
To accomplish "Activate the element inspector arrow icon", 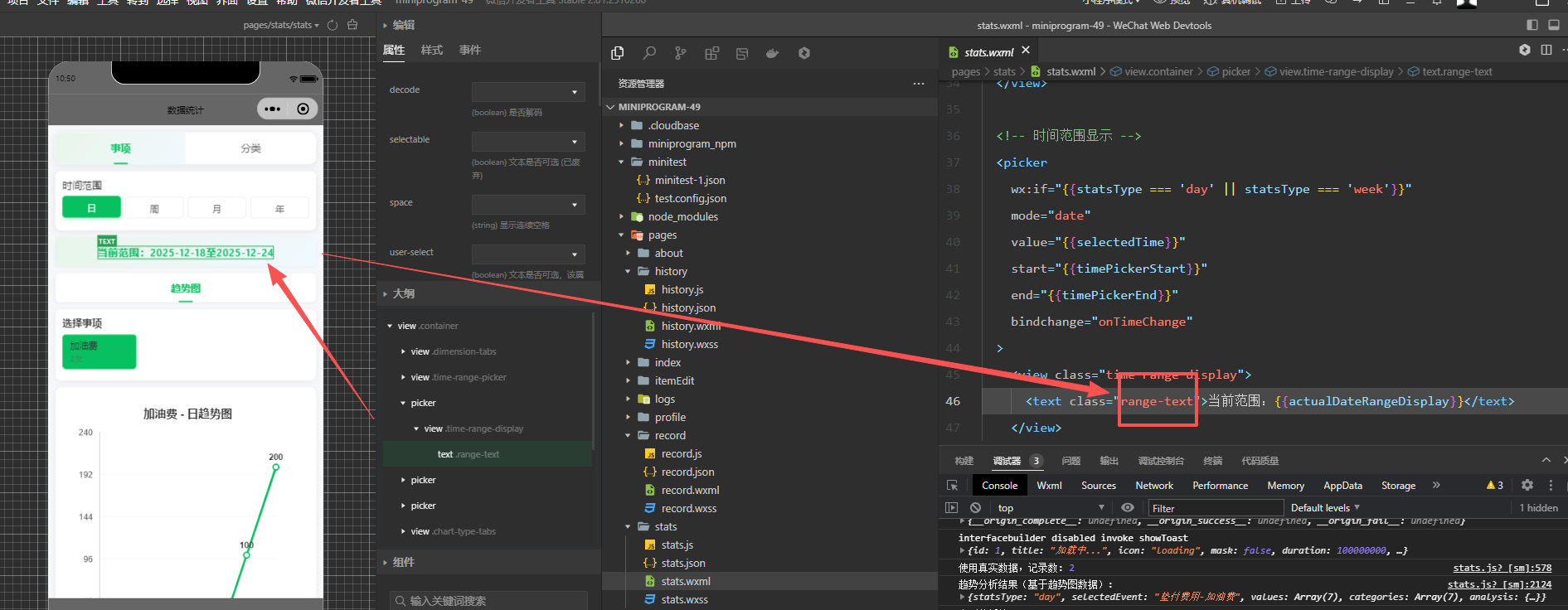I will point(952,486).
